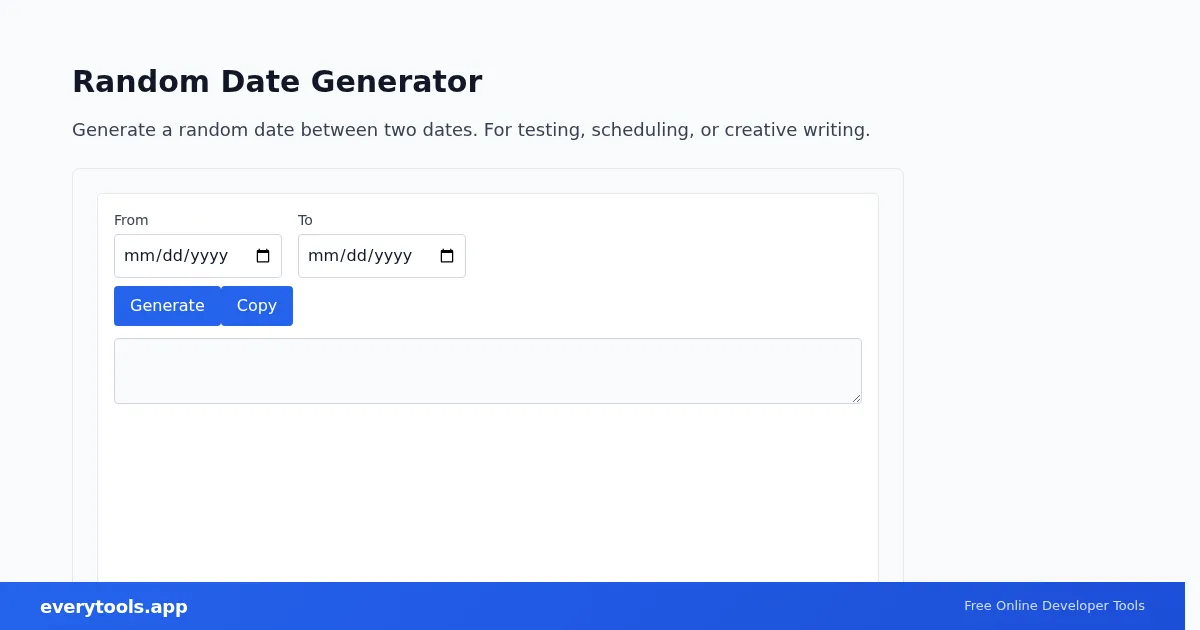This screenshot has width=1200, height=630.
Task: Open the To date calendar picker icon
Action: [x=447, y=256]
